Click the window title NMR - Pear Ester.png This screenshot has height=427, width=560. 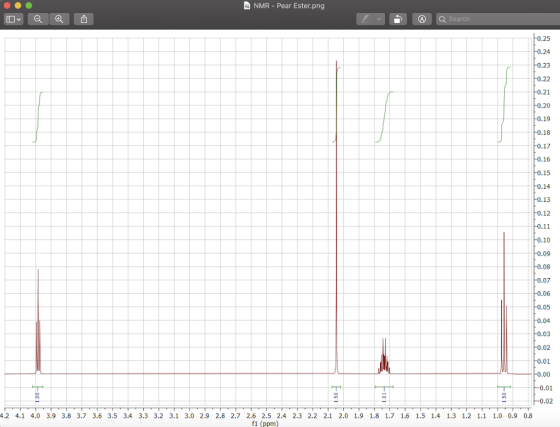289,6
